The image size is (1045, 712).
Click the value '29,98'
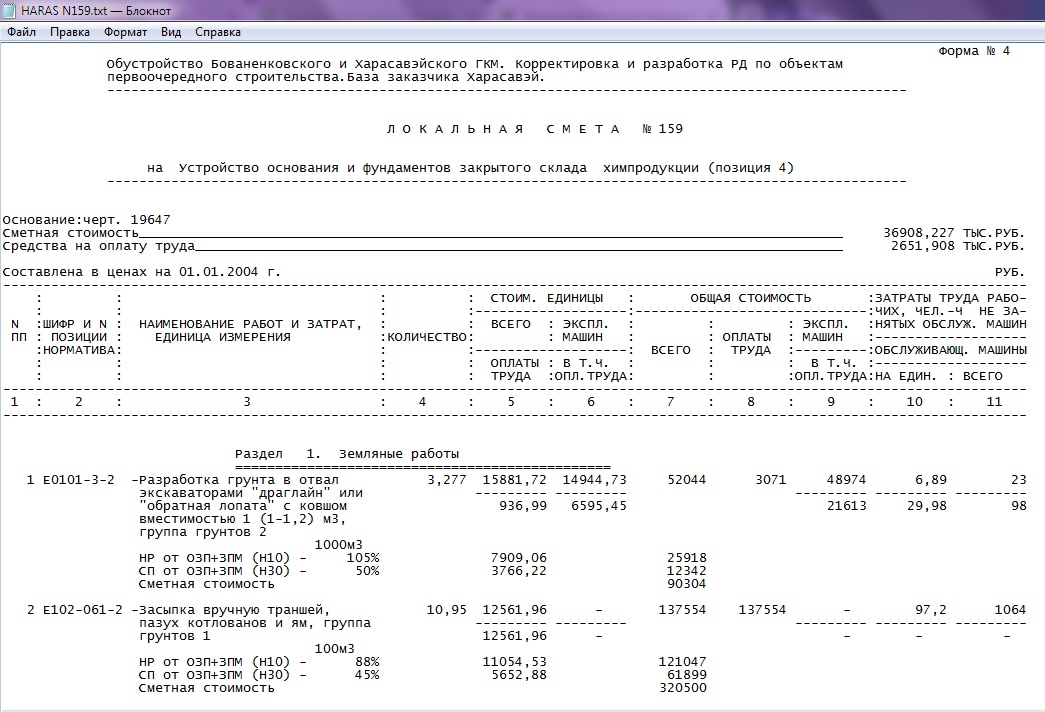926,506
